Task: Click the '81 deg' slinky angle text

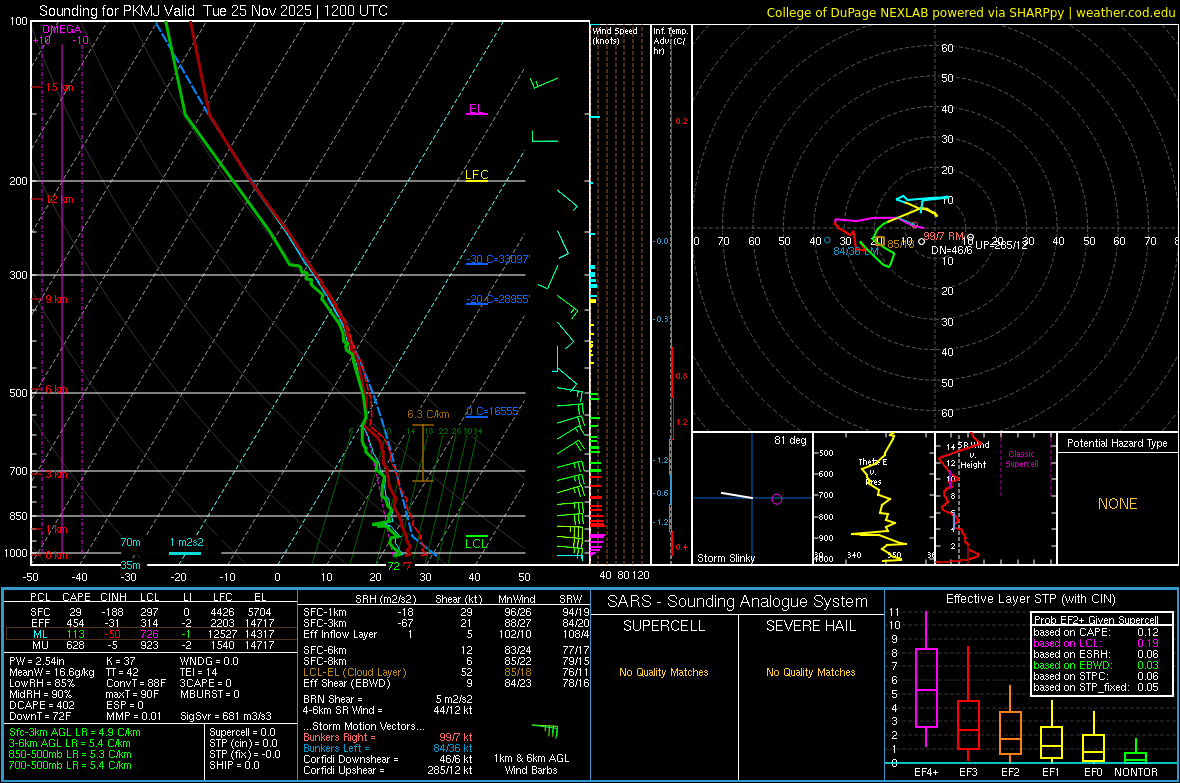Action: [790, 440]
